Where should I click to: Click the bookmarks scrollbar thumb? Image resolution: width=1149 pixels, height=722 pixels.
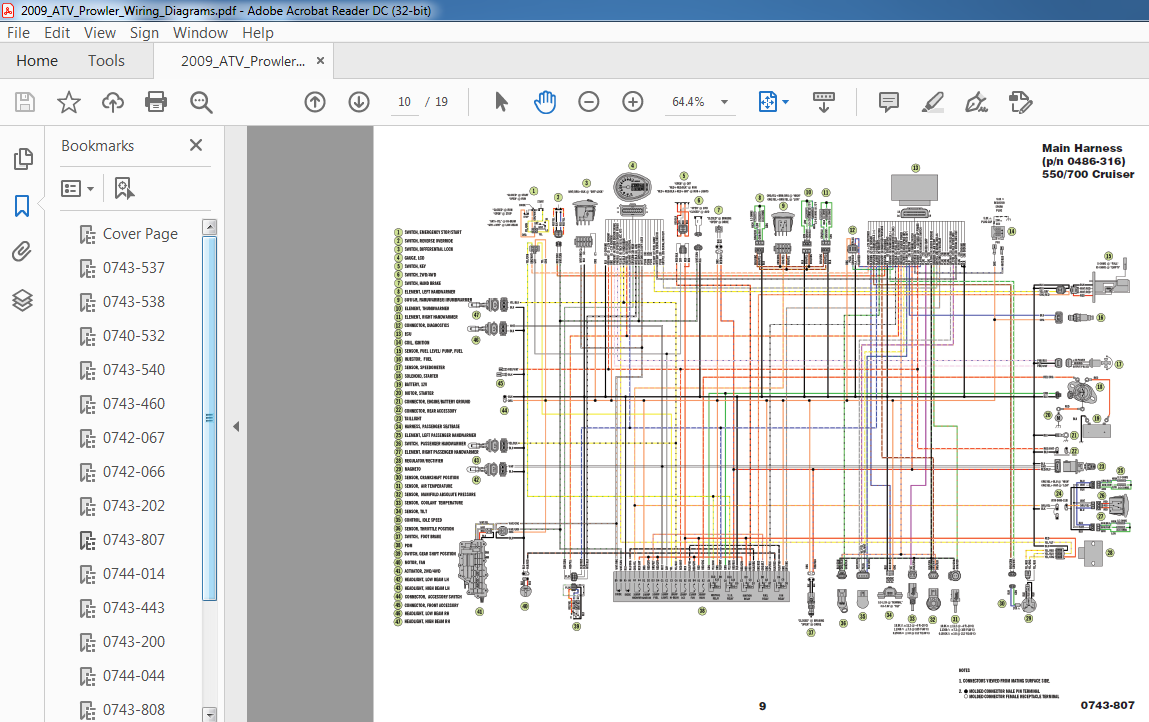[210, 418]
